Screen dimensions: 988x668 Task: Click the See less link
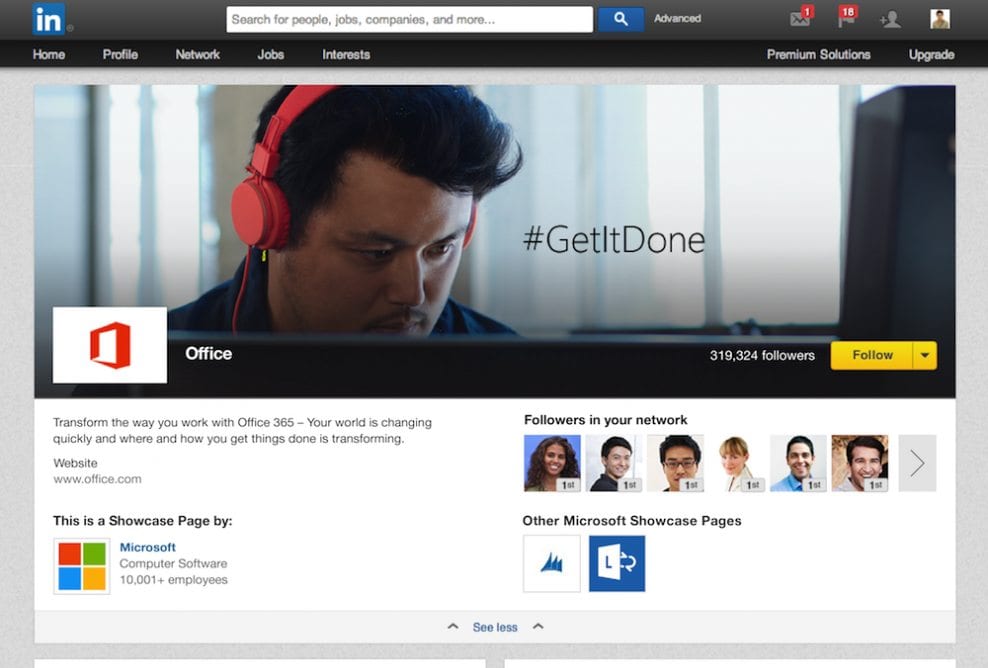click(x=495, y=627)
